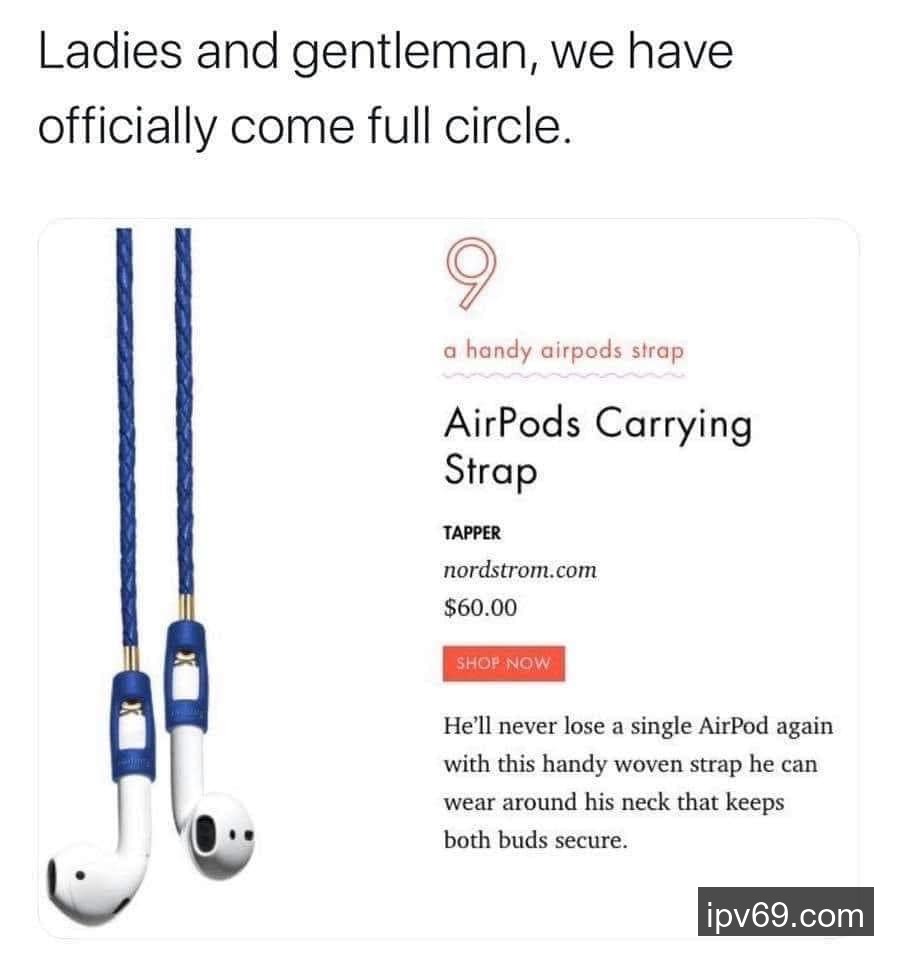
Task: Click the wavy underline beneath the subtitle
Action: [563, 374]
